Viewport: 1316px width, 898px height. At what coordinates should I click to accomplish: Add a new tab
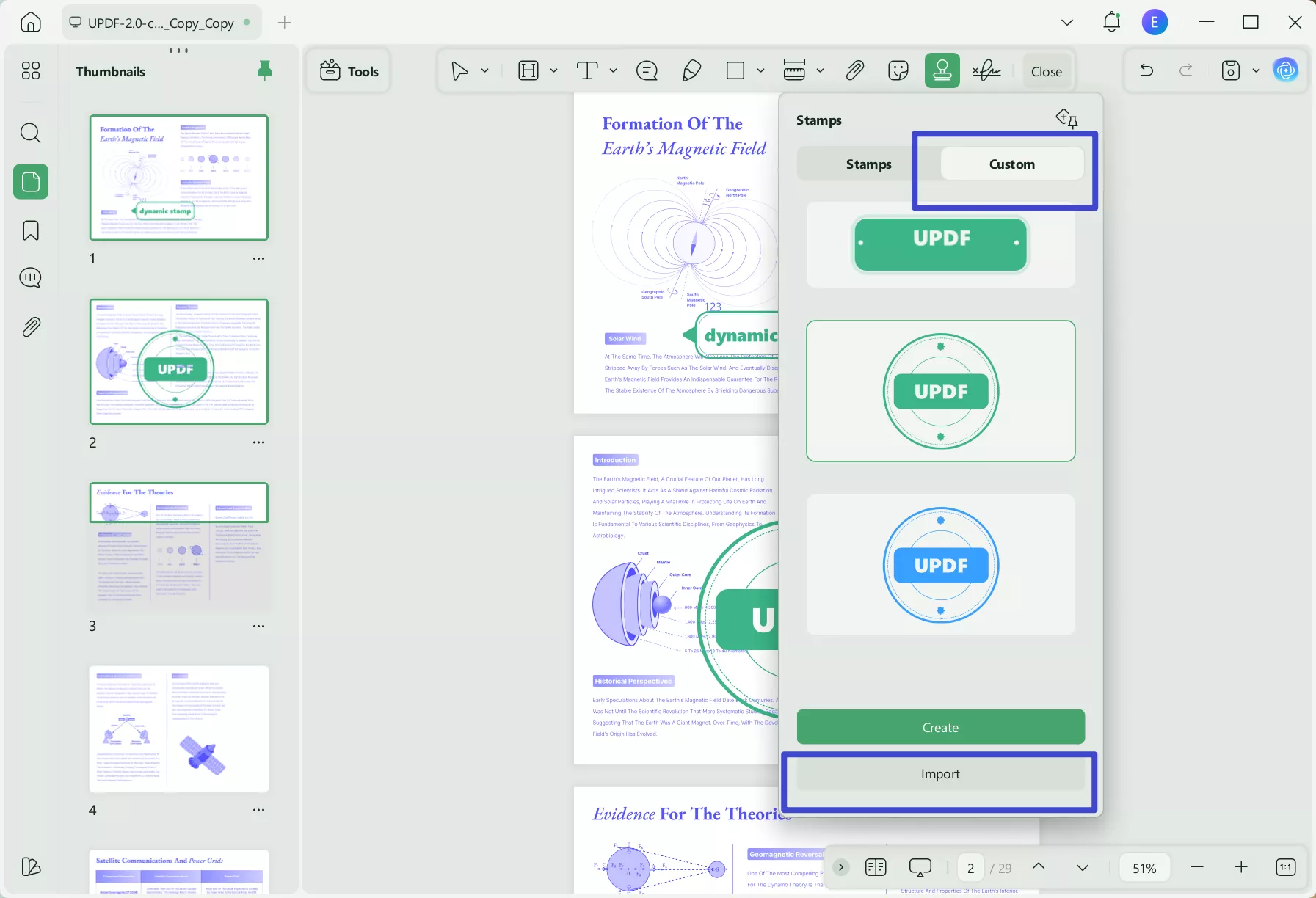click(285, 23)
